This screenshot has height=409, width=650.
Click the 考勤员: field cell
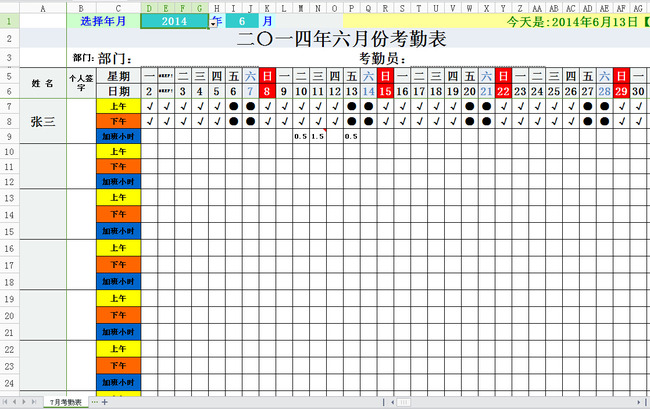(x=382, y=58)
